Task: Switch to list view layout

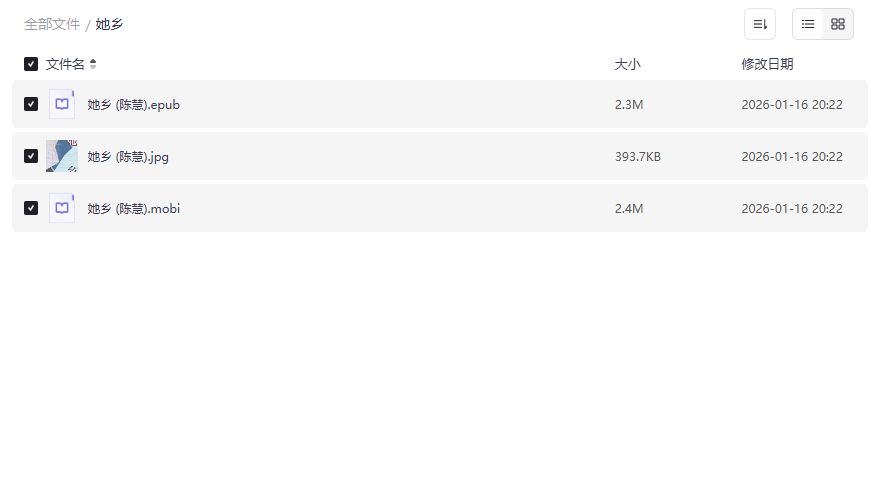Action: pos(808,24)
